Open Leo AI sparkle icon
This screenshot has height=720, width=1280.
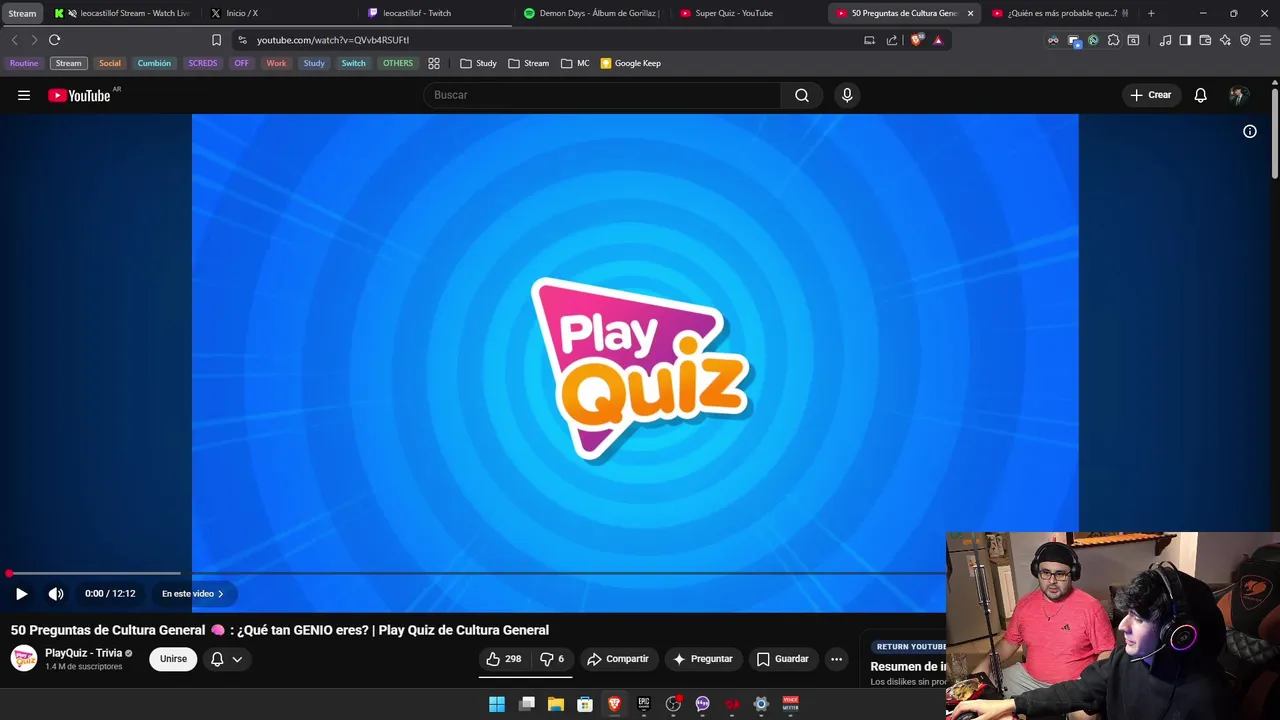pyautogui.click(x=1225, y=40)
